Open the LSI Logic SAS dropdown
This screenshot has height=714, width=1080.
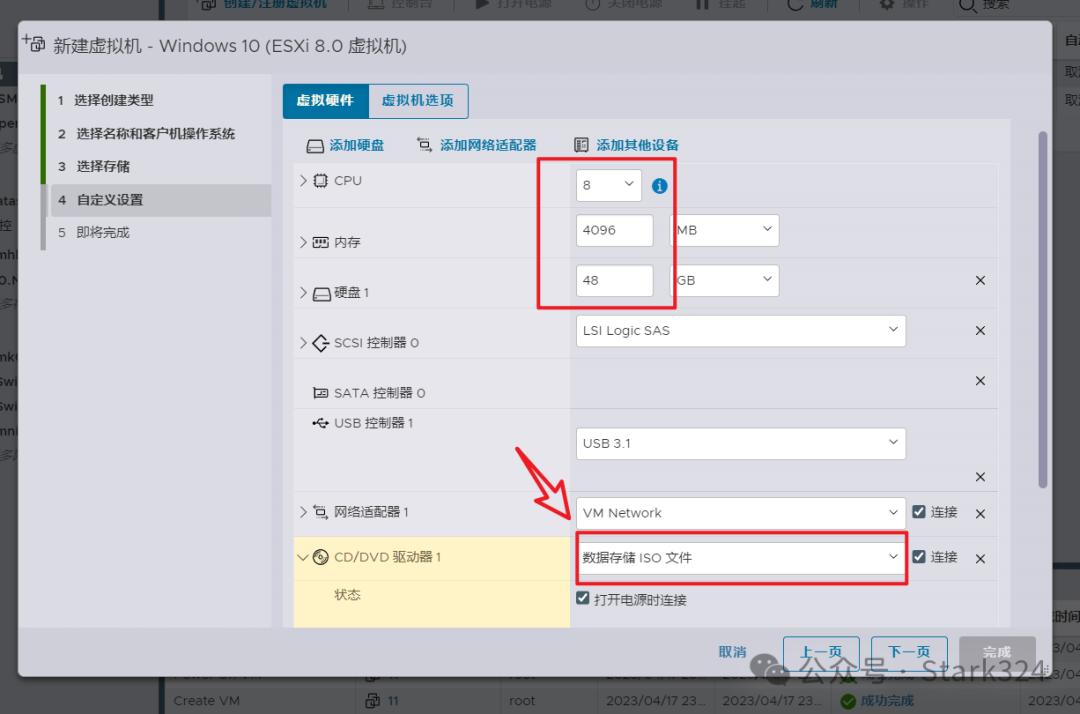740,330
